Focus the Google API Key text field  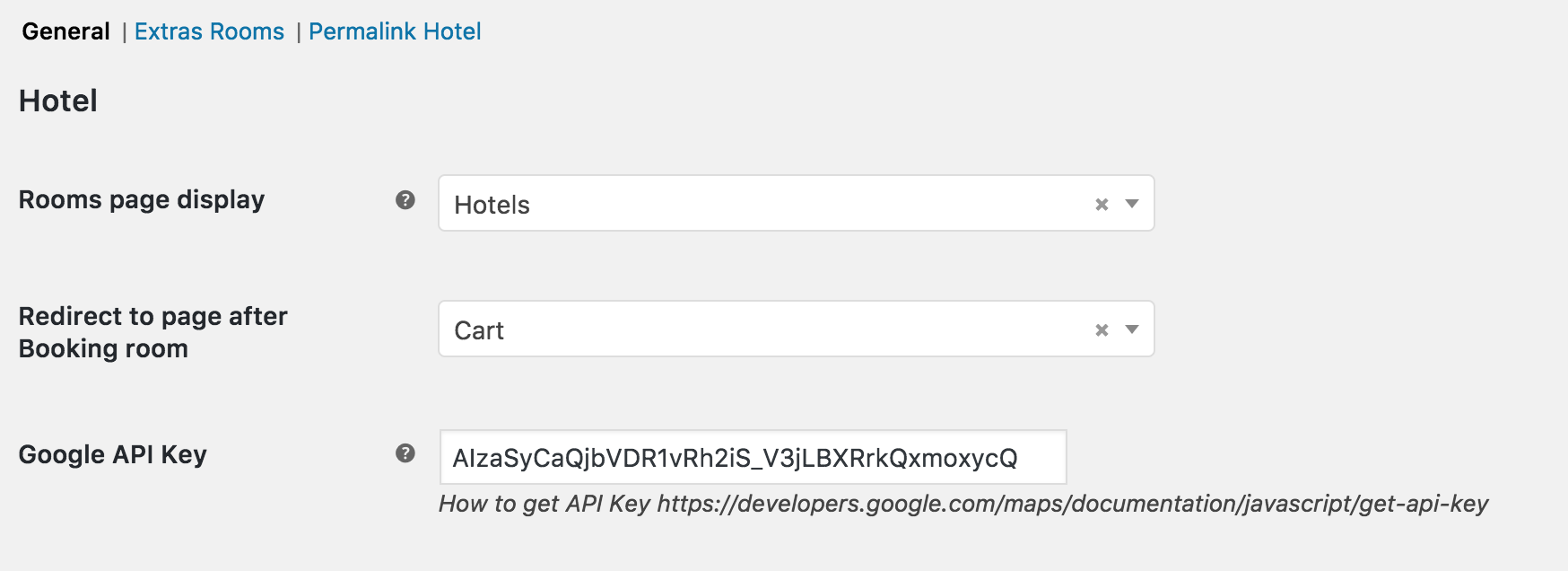[753, 457]
